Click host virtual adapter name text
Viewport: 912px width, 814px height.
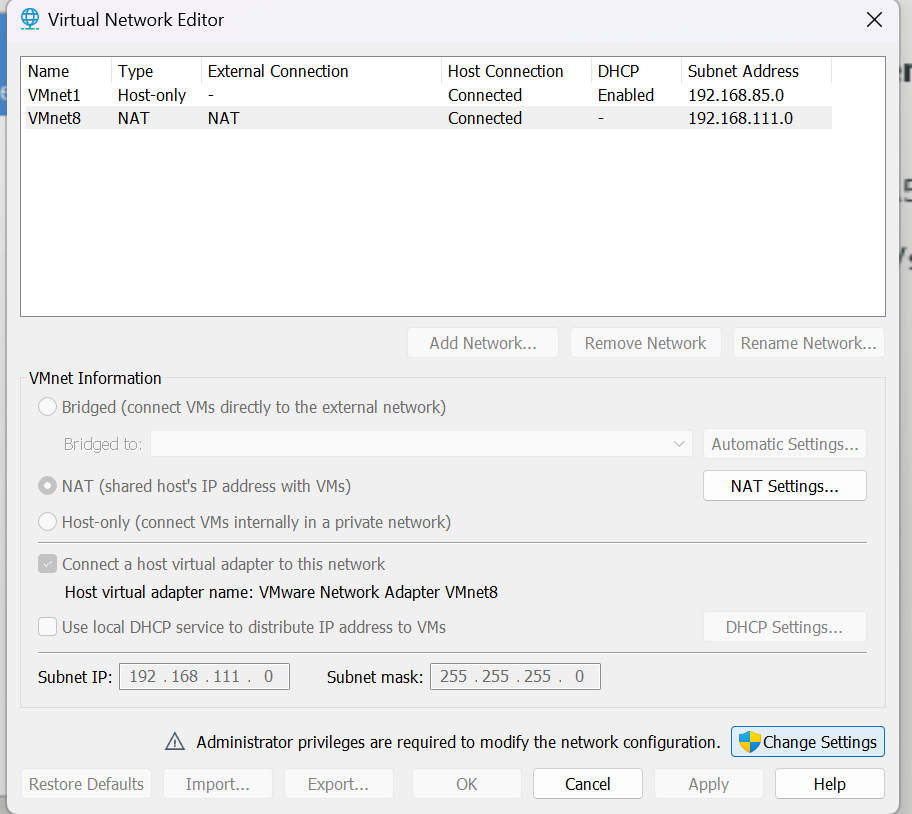tap(281, 592)
